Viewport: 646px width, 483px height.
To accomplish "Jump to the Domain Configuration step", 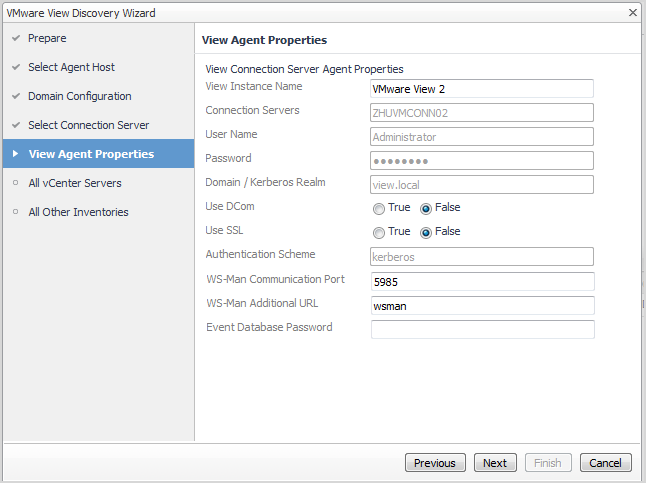I will pos(79,96).
